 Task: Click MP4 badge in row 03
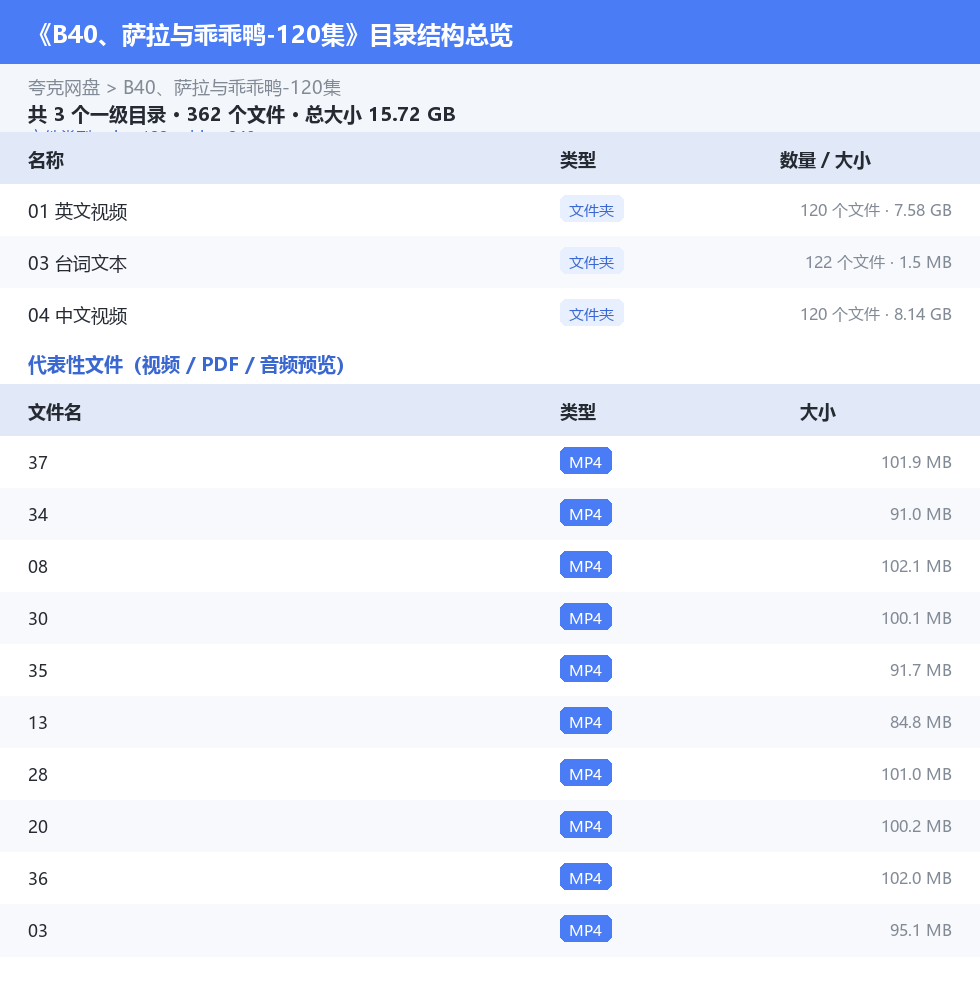pos(585,929)
